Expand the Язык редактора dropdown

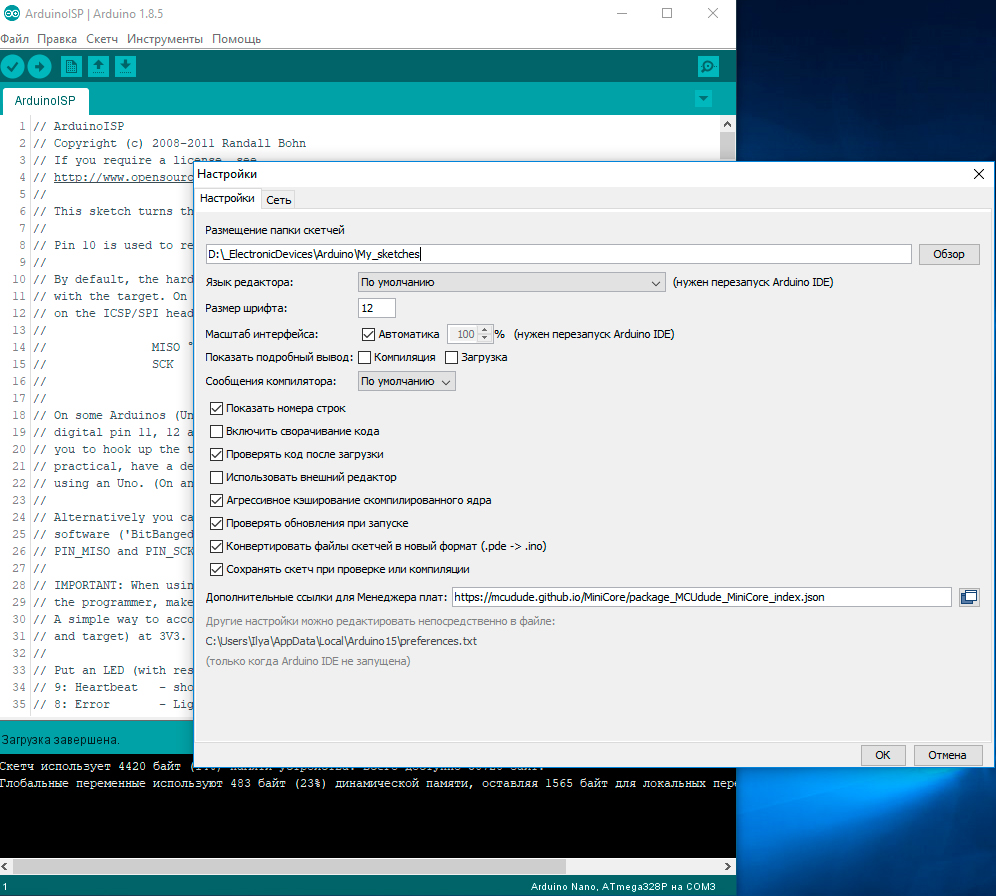point(511,282)
